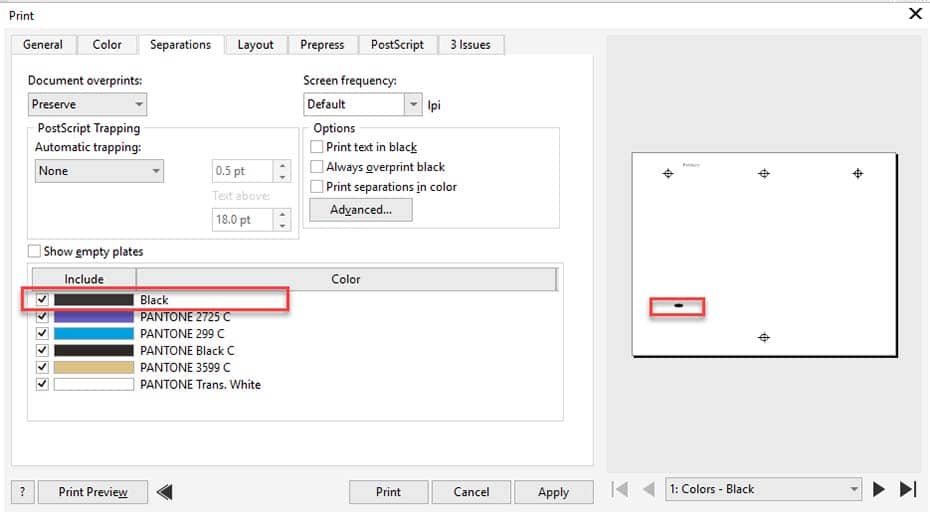Jump to last preview page
This screenshot has height=516, width=930.
pyautogui.click(x=908, y=489)
